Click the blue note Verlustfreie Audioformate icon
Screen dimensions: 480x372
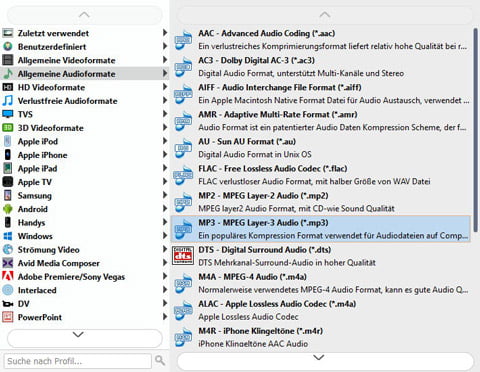8,101
